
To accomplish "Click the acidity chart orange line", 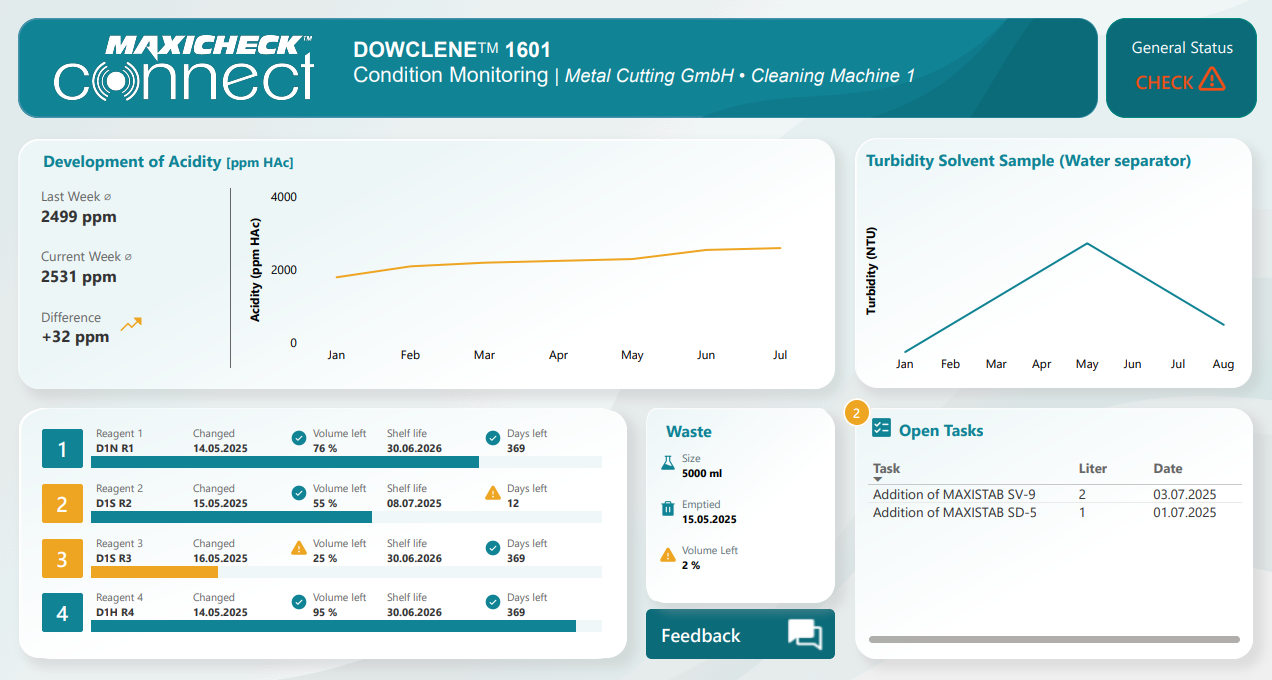I will tap(558, 262).
